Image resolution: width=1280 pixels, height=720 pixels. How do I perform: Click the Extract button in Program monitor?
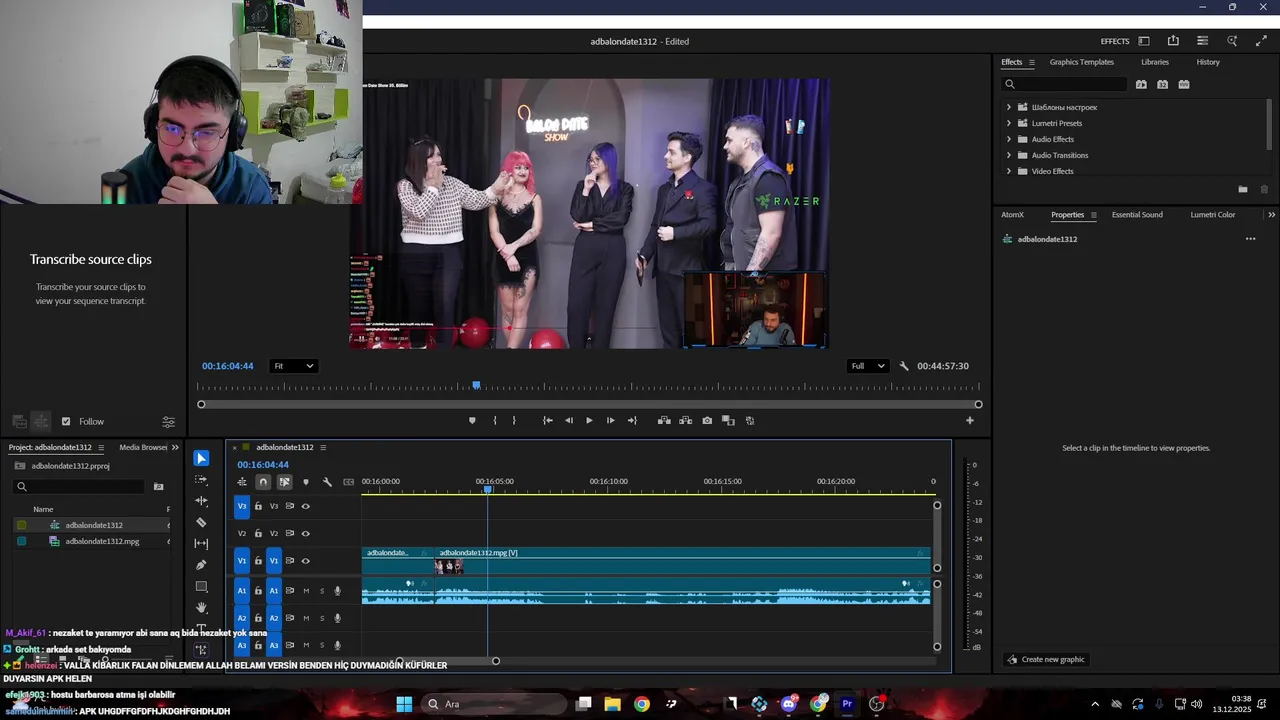(685, 420)
